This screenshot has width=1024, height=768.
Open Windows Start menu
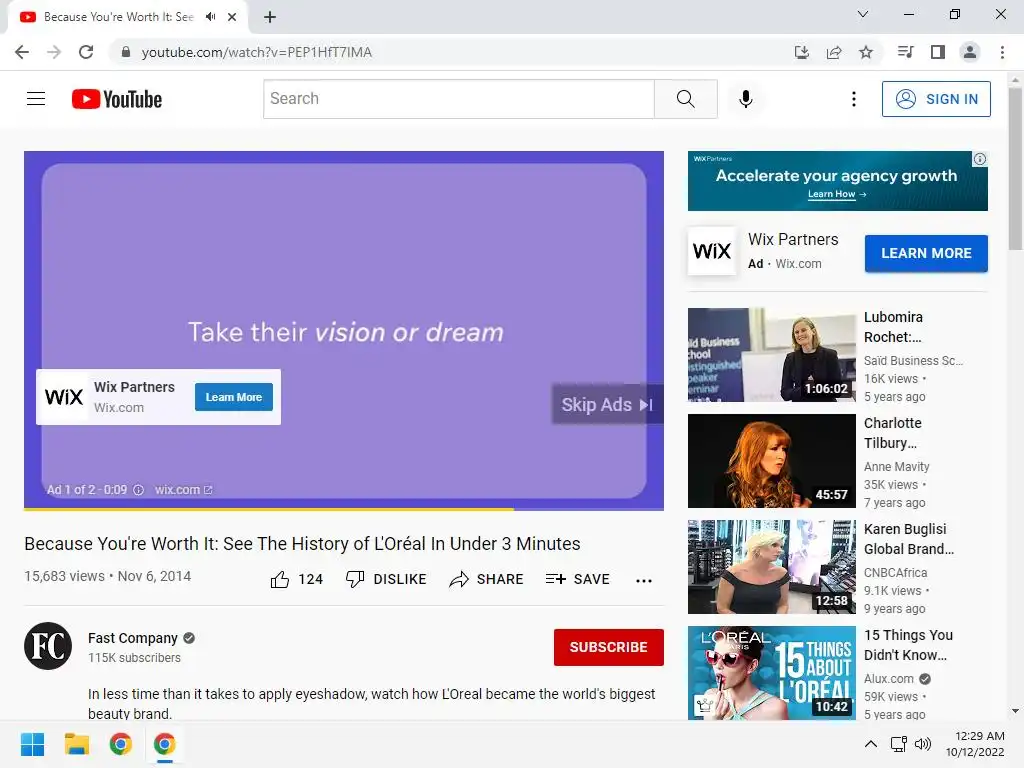32,744
